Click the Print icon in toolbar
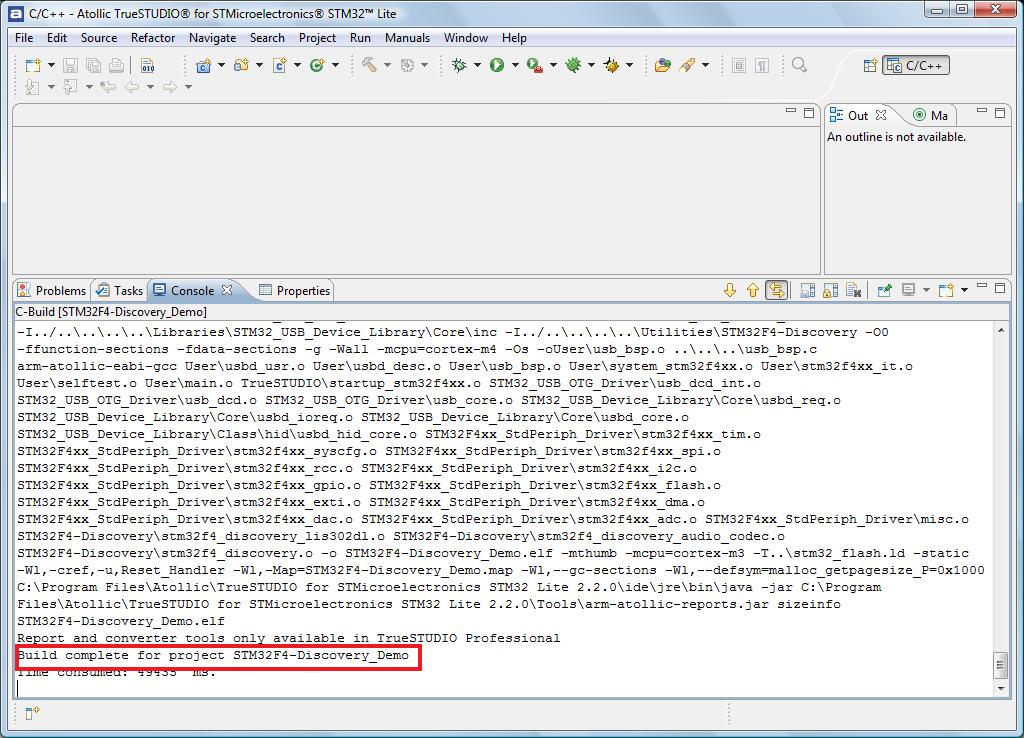This screenshot has height=738, width=1024. pyautogui.click(x=116, y=65)
